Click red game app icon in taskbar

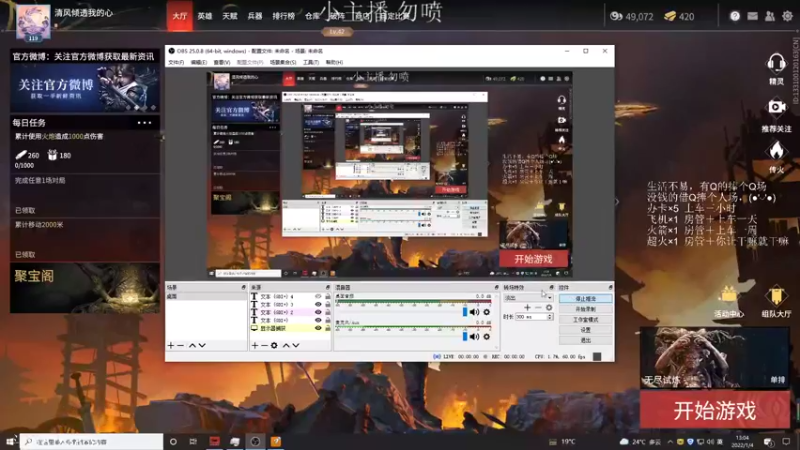tap(214, 442)
